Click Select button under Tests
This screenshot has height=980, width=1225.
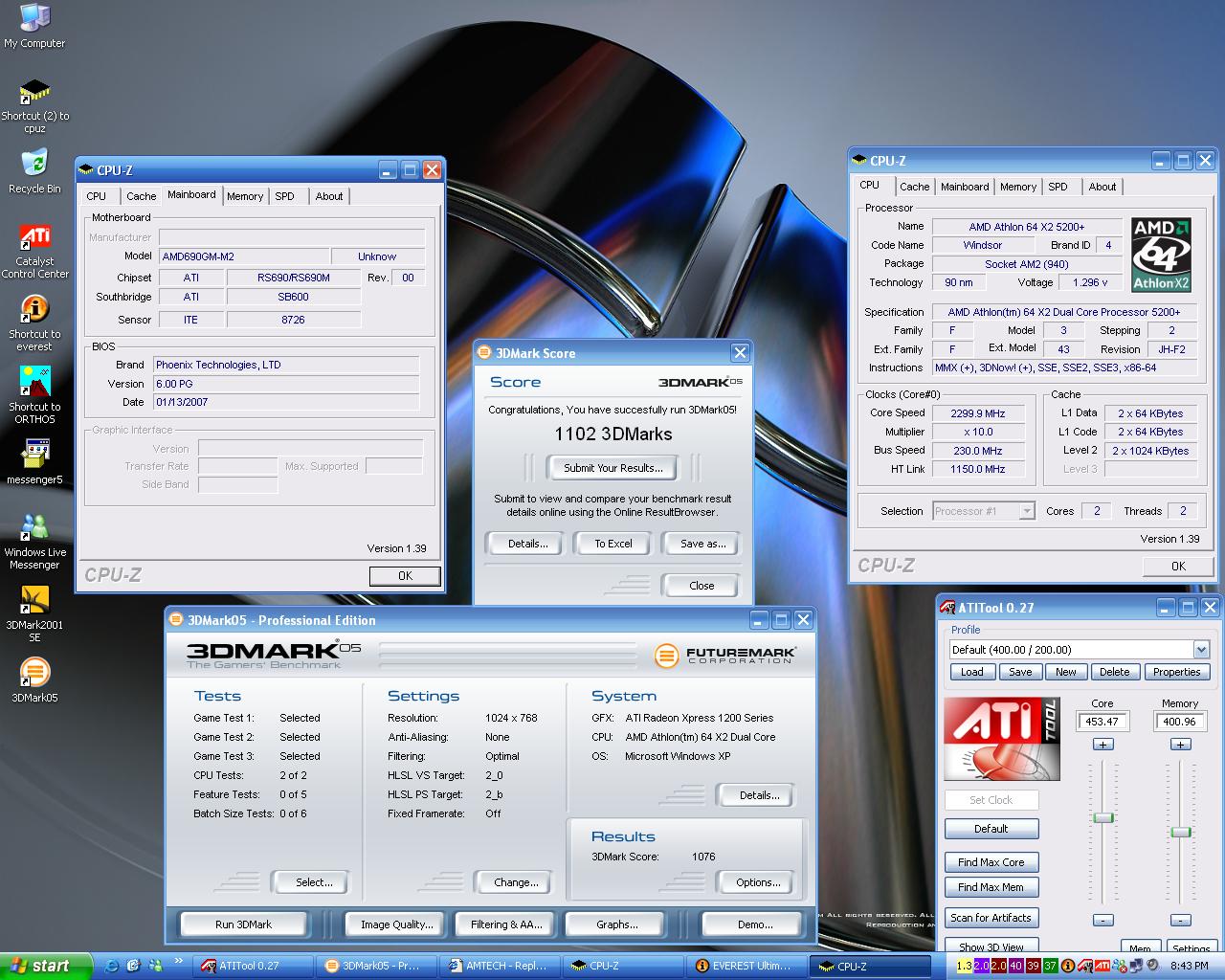[313, 882]
